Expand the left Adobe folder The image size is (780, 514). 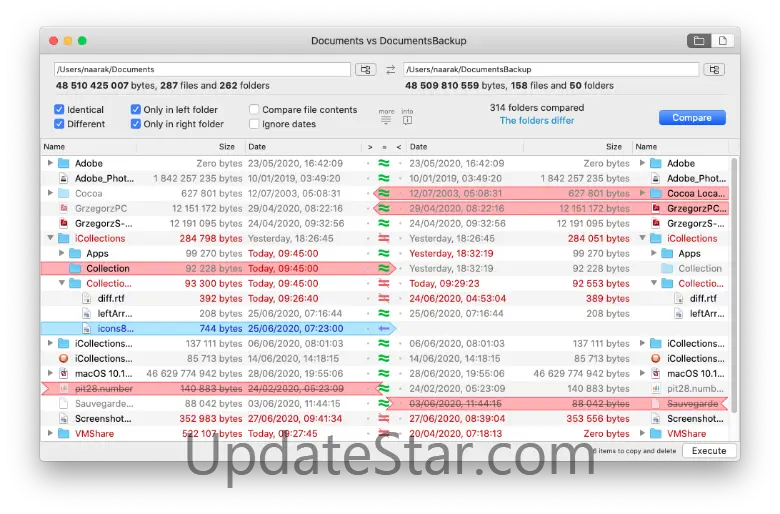pyautogui.click(x=50, y=163)
